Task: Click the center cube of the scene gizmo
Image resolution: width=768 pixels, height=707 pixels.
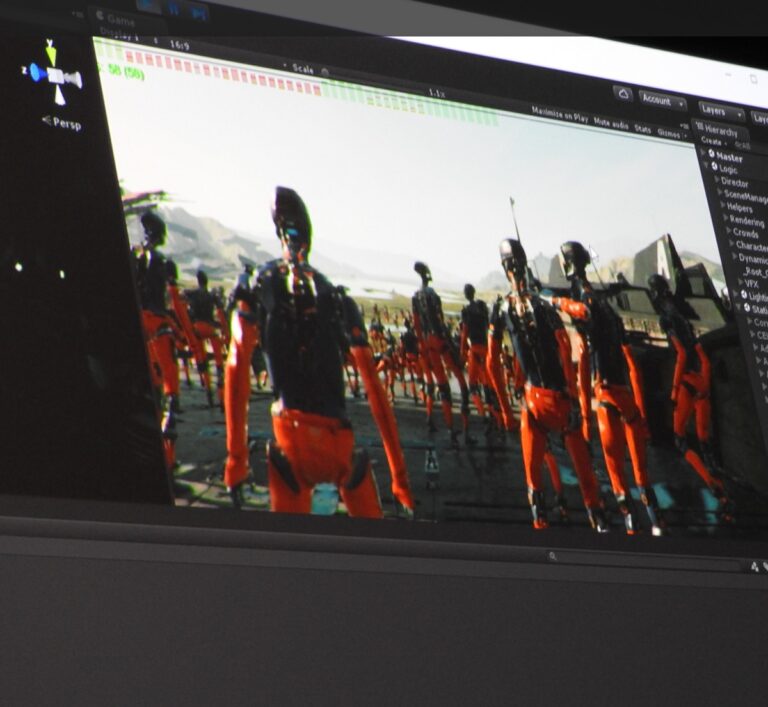Action: 55,75
